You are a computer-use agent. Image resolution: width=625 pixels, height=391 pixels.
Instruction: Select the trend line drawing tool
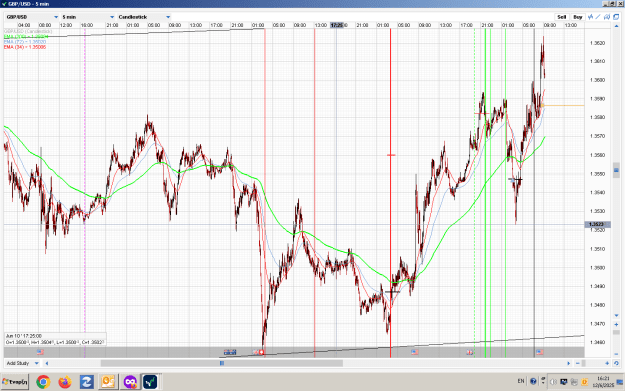coord(598,17)
